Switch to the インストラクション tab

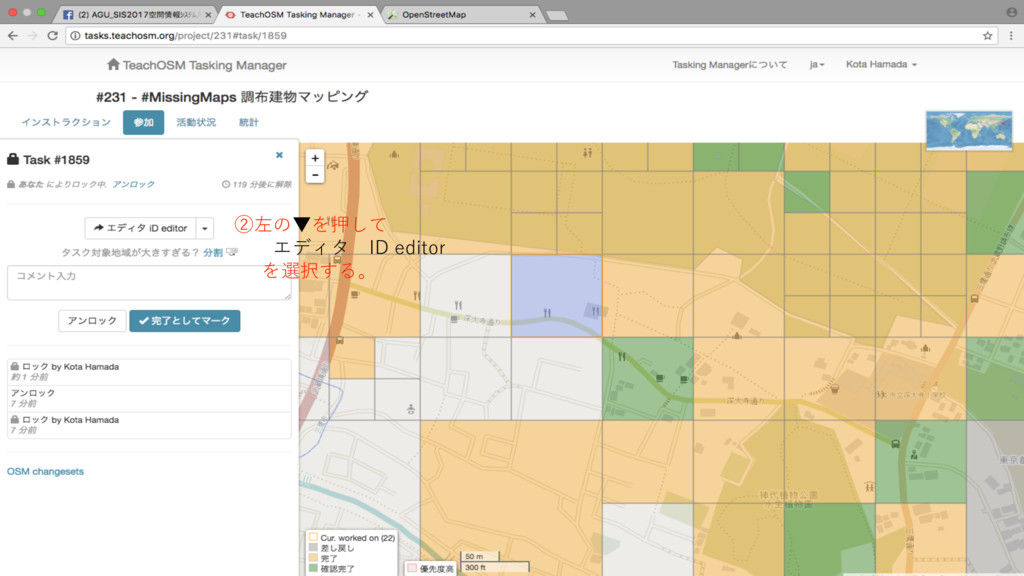pos(66,122)
